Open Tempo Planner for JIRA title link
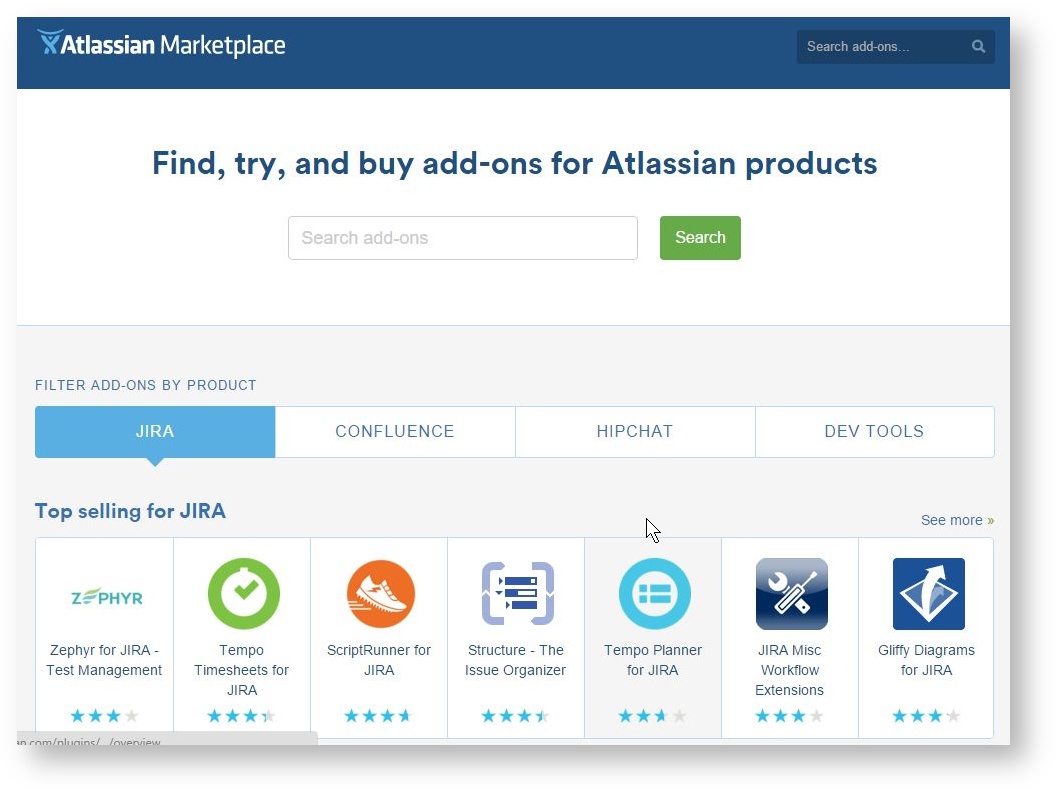Screen dimensions: 1058x793 (x=652, y=660)
